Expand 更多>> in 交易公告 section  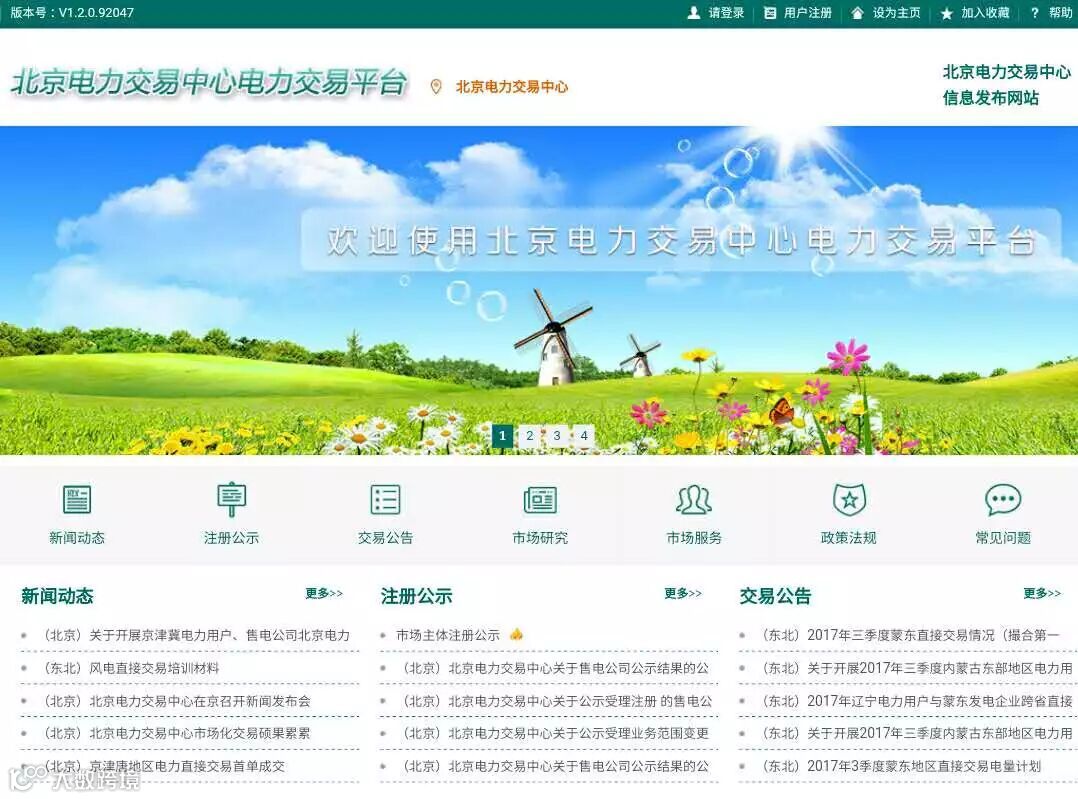[1042, 593]
